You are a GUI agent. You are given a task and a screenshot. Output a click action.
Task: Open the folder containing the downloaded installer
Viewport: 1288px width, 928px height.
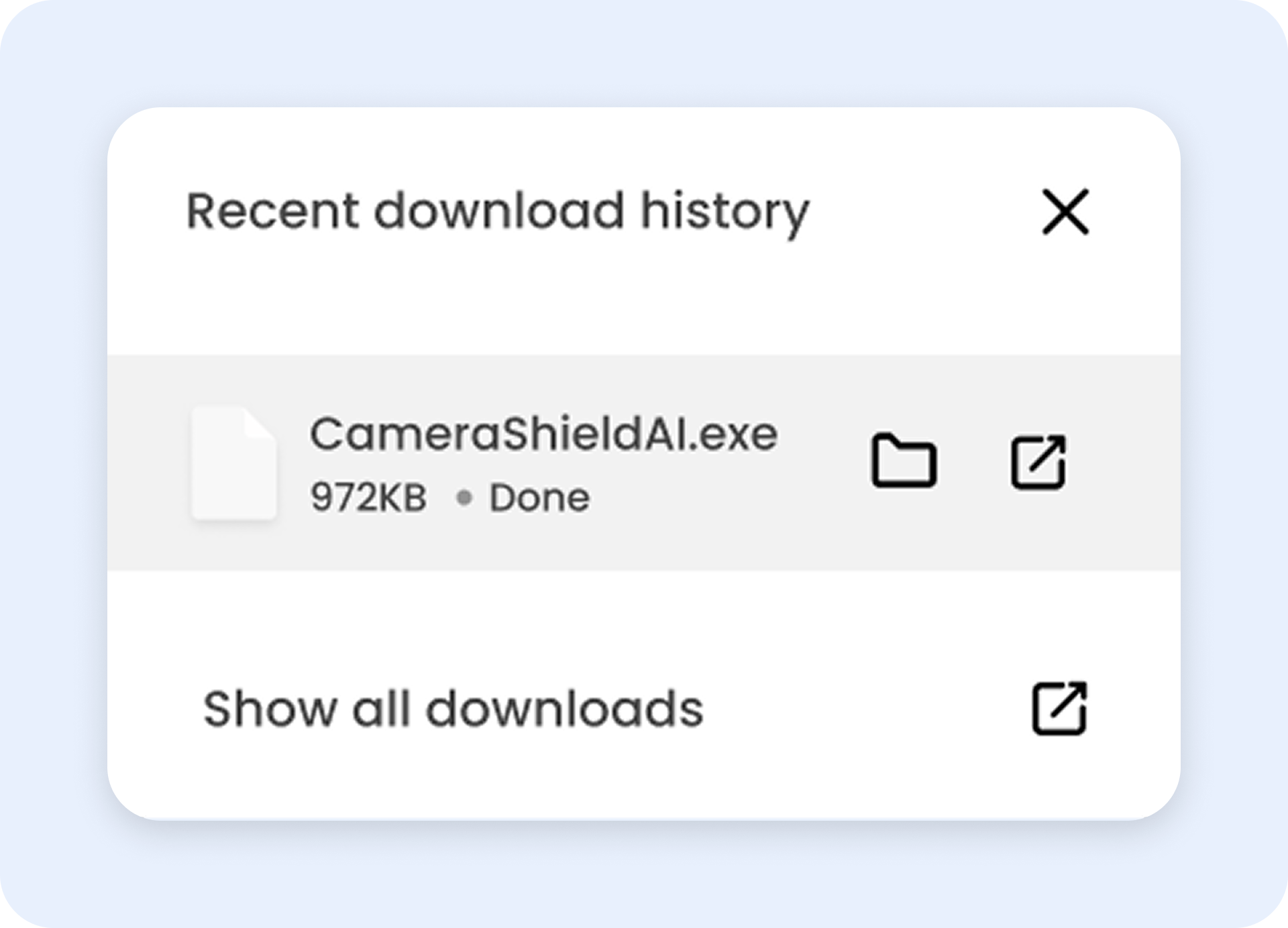coord(904,461)
